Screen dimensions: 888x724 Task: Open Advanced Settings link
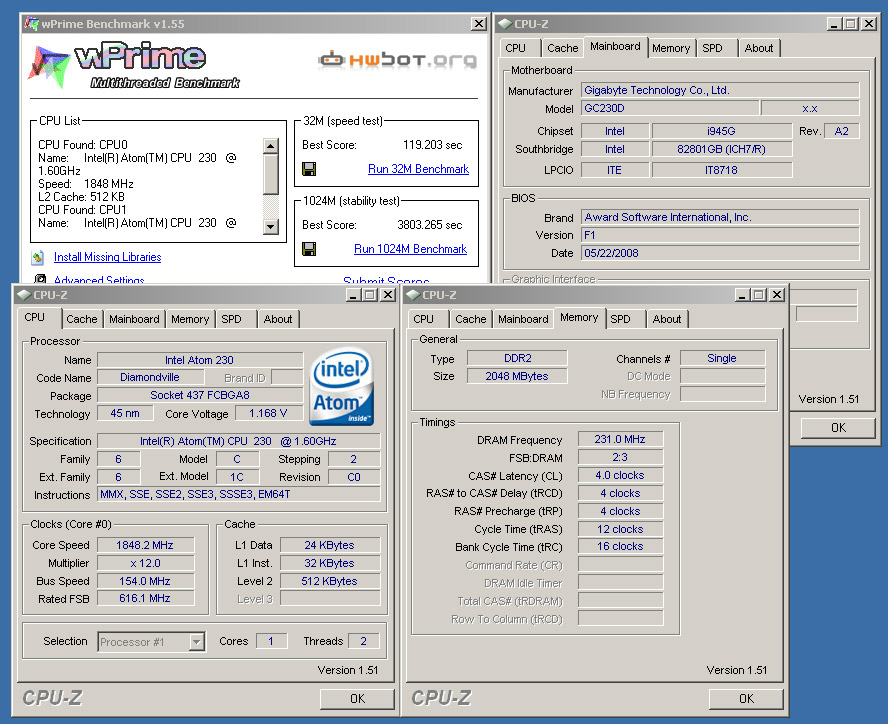[99, 280]
